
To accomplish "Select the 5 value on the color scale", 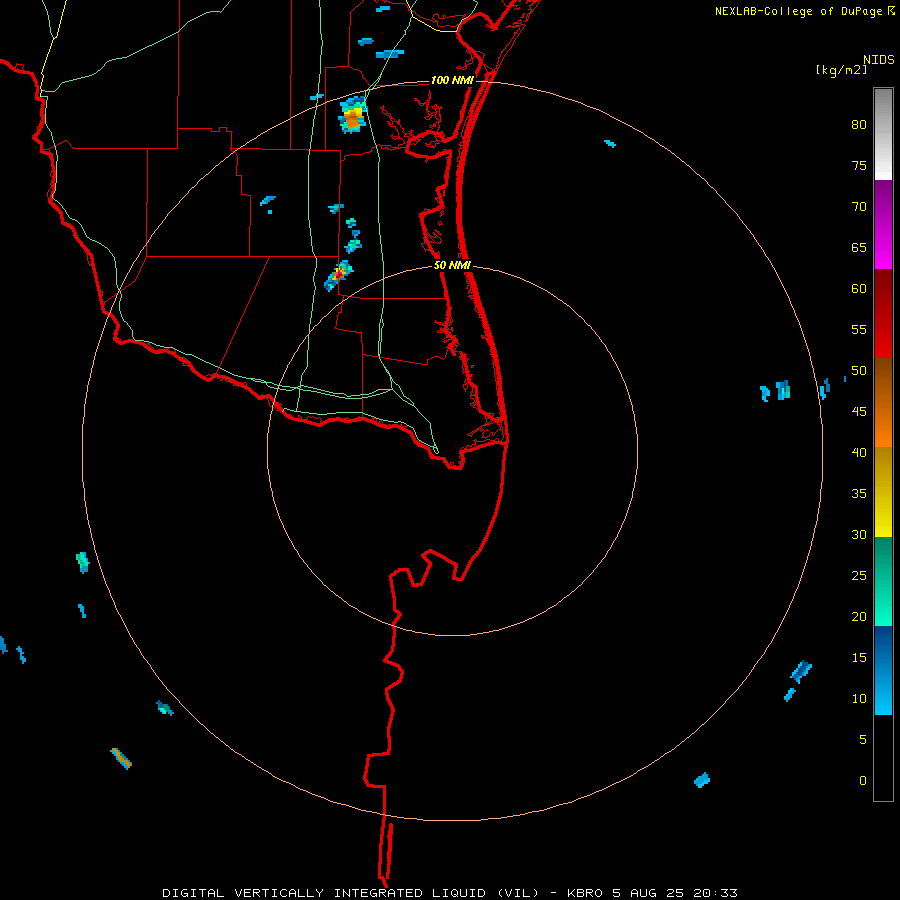I will (863, 740).
